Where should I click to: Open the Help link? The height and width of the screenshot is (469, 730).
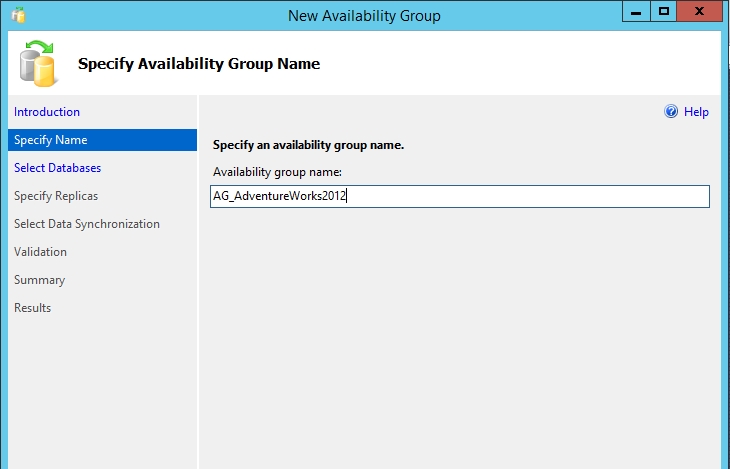[696, 112]
